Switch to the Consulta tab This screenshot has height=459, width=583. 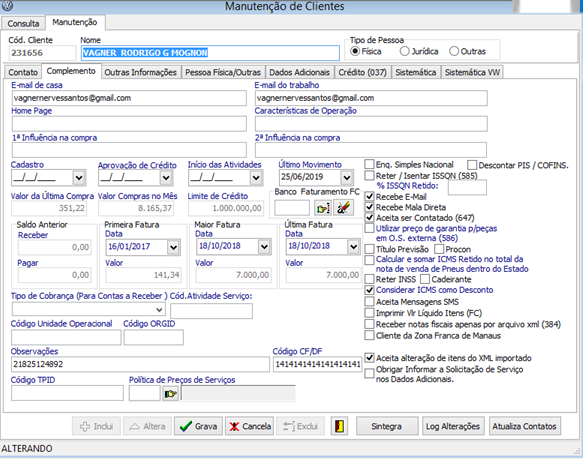tap(23, 23)
